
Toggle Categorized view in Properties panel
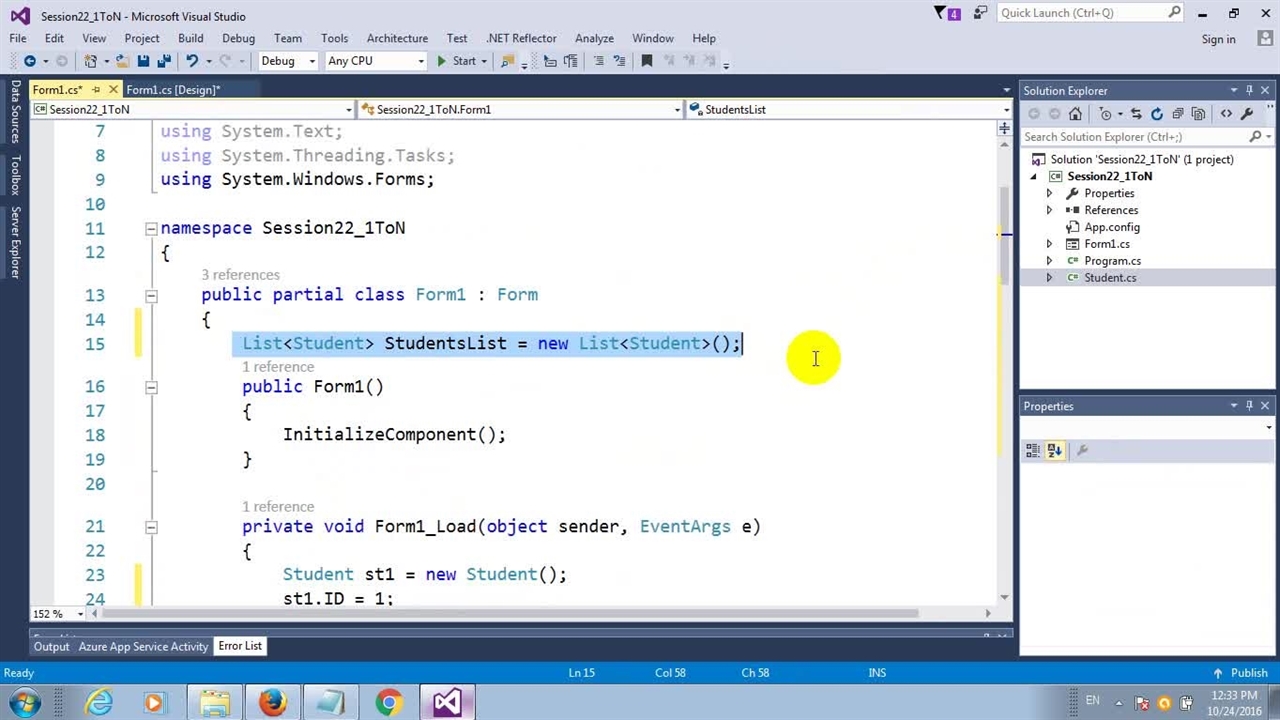click(1033, 451)
